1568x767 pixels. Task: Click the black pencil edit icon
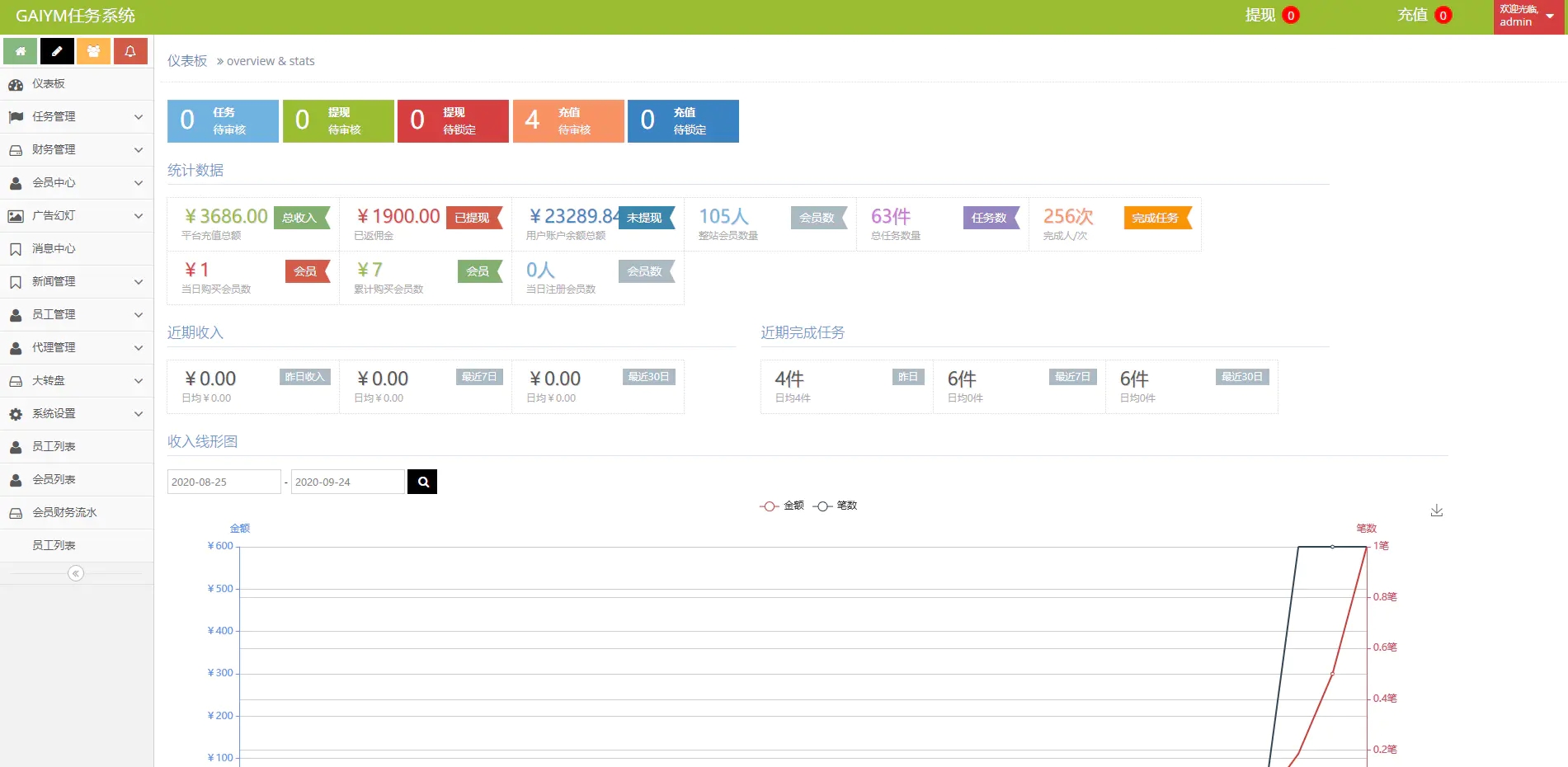tap(57, 51)
